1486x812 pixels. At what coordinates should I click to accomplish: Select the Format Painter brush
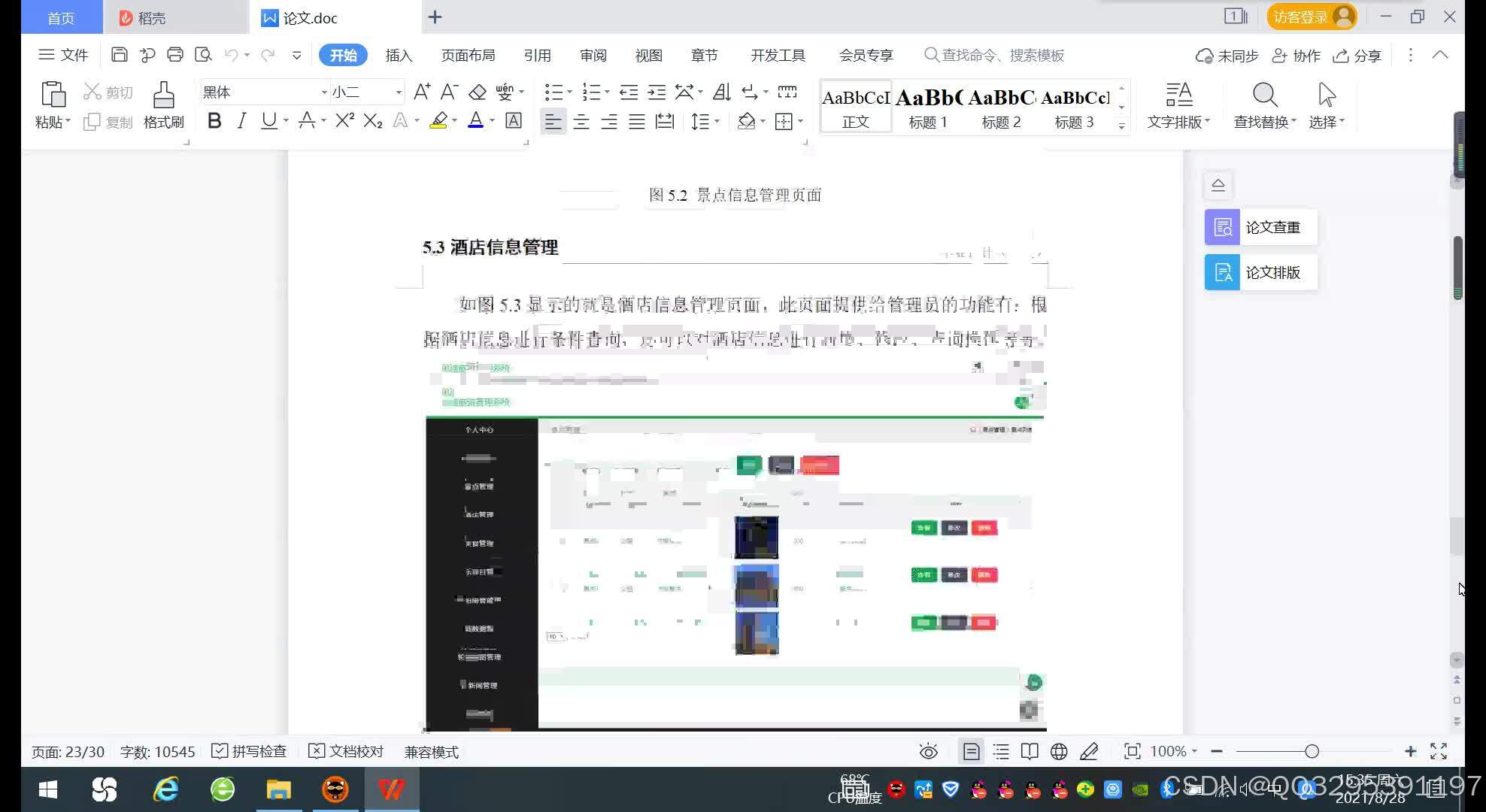pyautogui.click(x=163, y=95)
